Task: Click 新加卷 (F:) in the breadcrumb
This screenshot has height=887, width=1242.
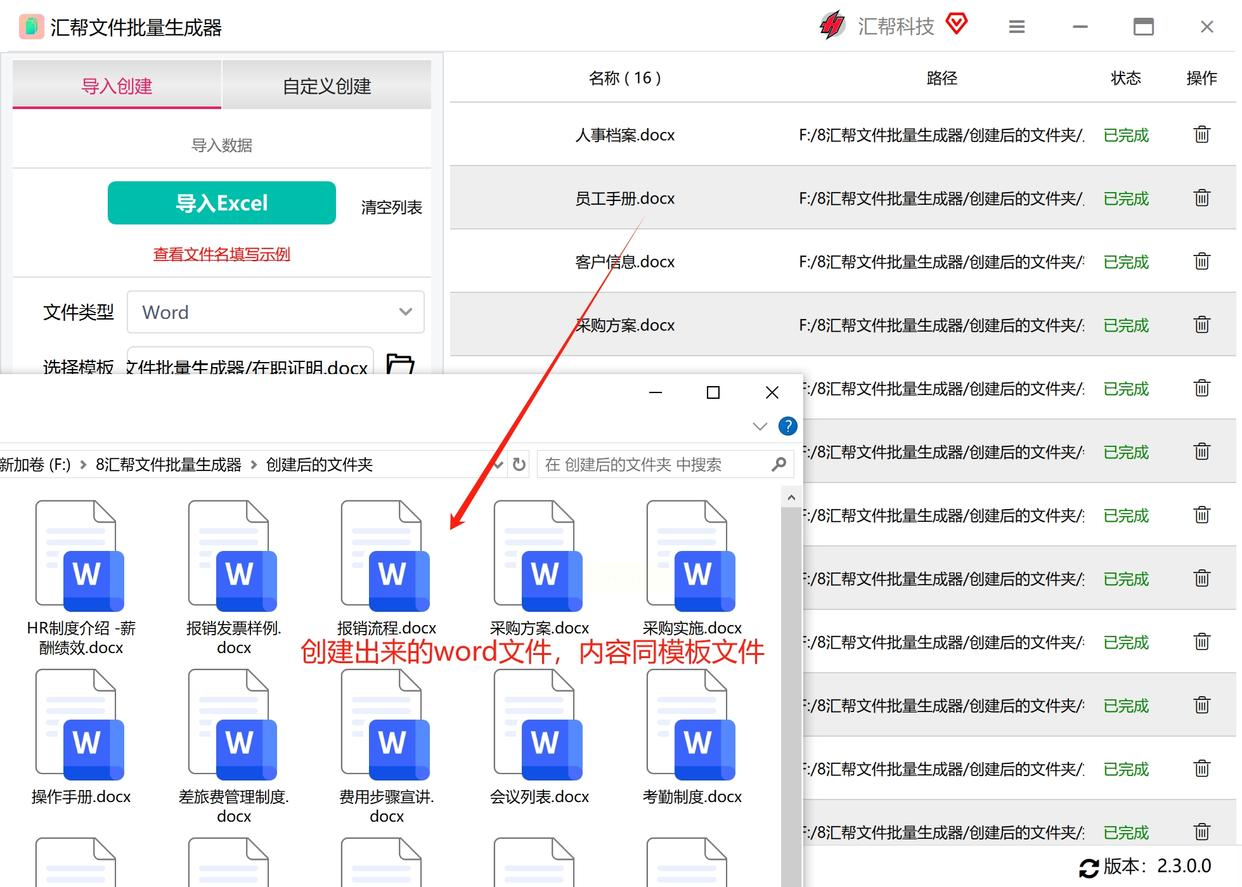Action: (35, 464)
